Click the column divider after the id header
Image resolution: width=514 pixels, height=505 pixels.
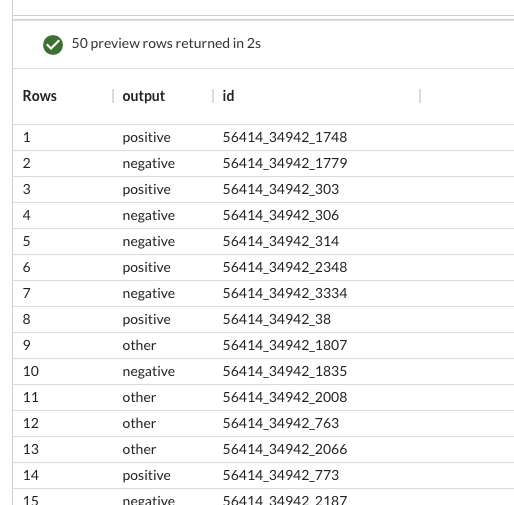tap(420, 96)
